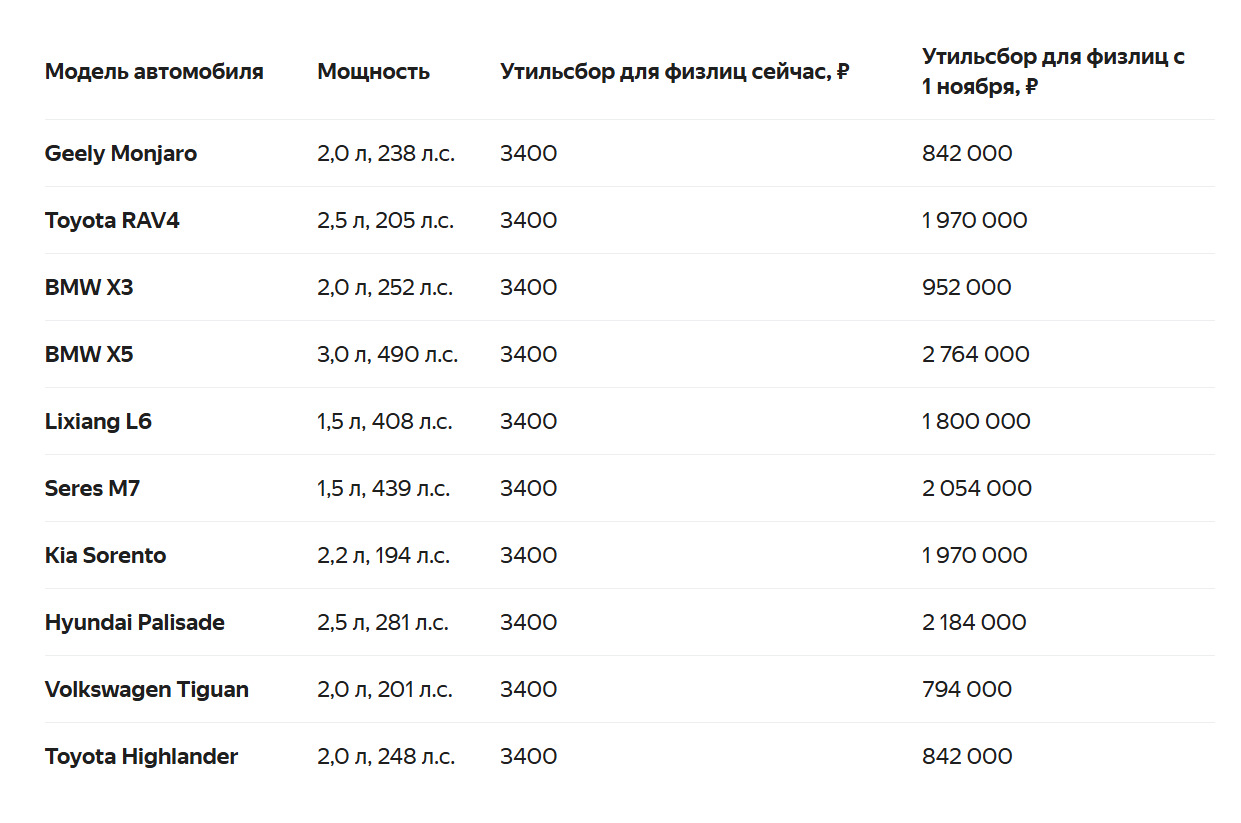Click the 794 000 fee for Tiguan
This screenshot has height=823, width=1241.
[x=966, y=690]
